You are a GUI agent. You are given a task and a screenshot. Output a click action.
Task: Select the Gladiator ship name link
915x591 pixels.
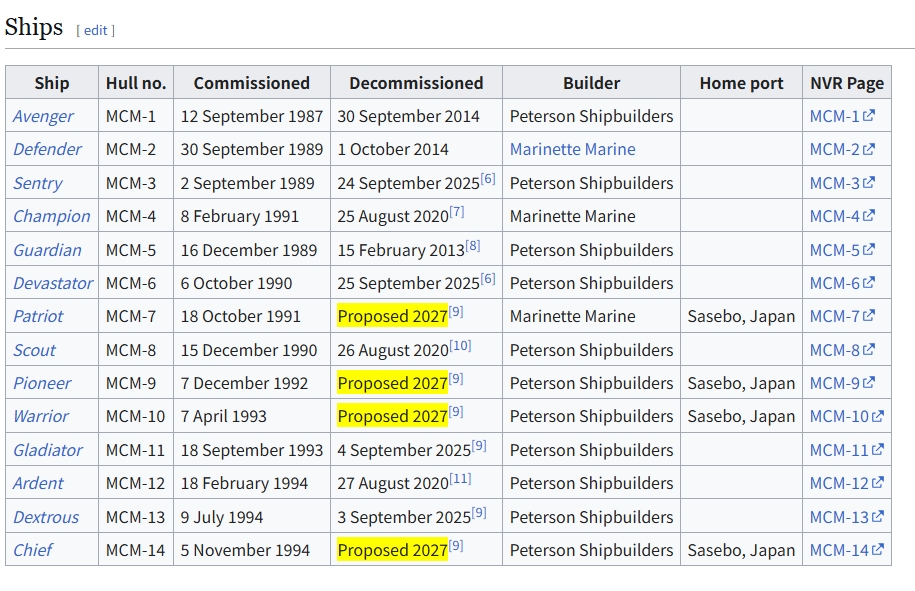(48, 450)
